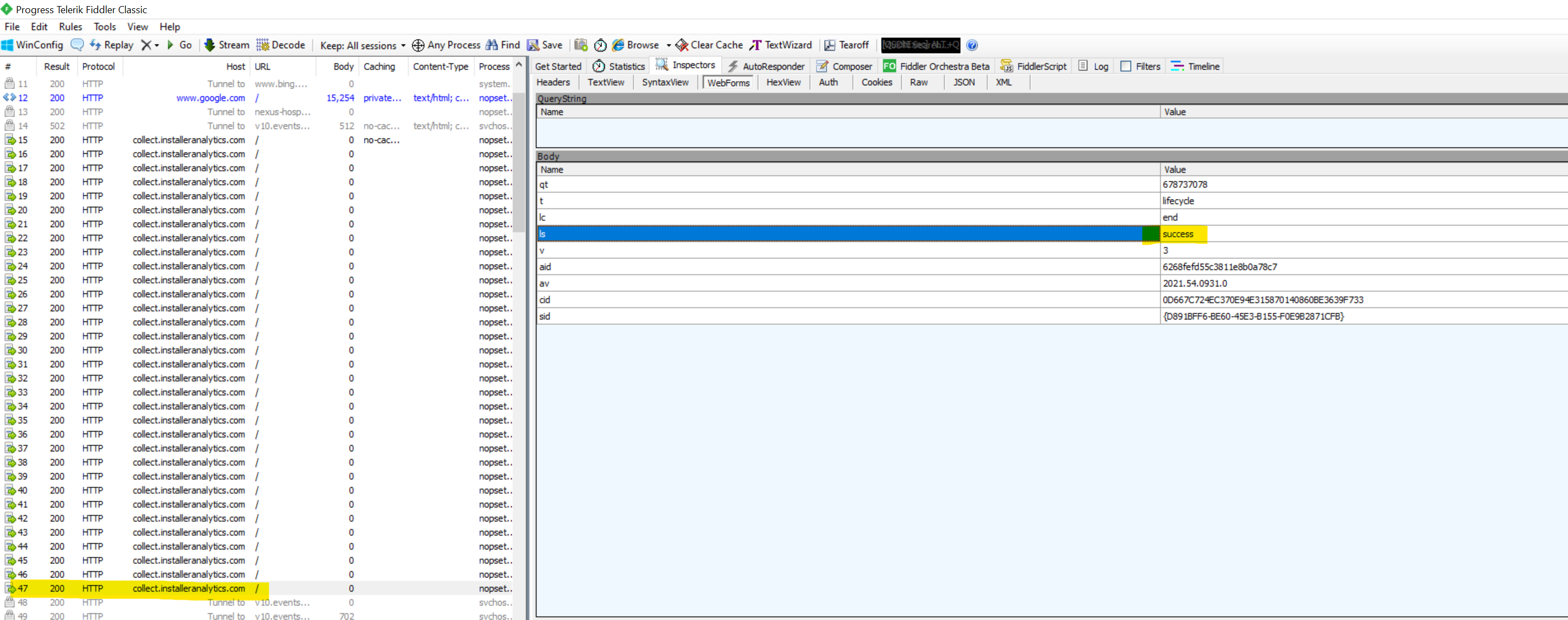This screenshot has height=620, width=1568.
Task: Click the Remove (X) toolbar icon
Action: (146, 45)
